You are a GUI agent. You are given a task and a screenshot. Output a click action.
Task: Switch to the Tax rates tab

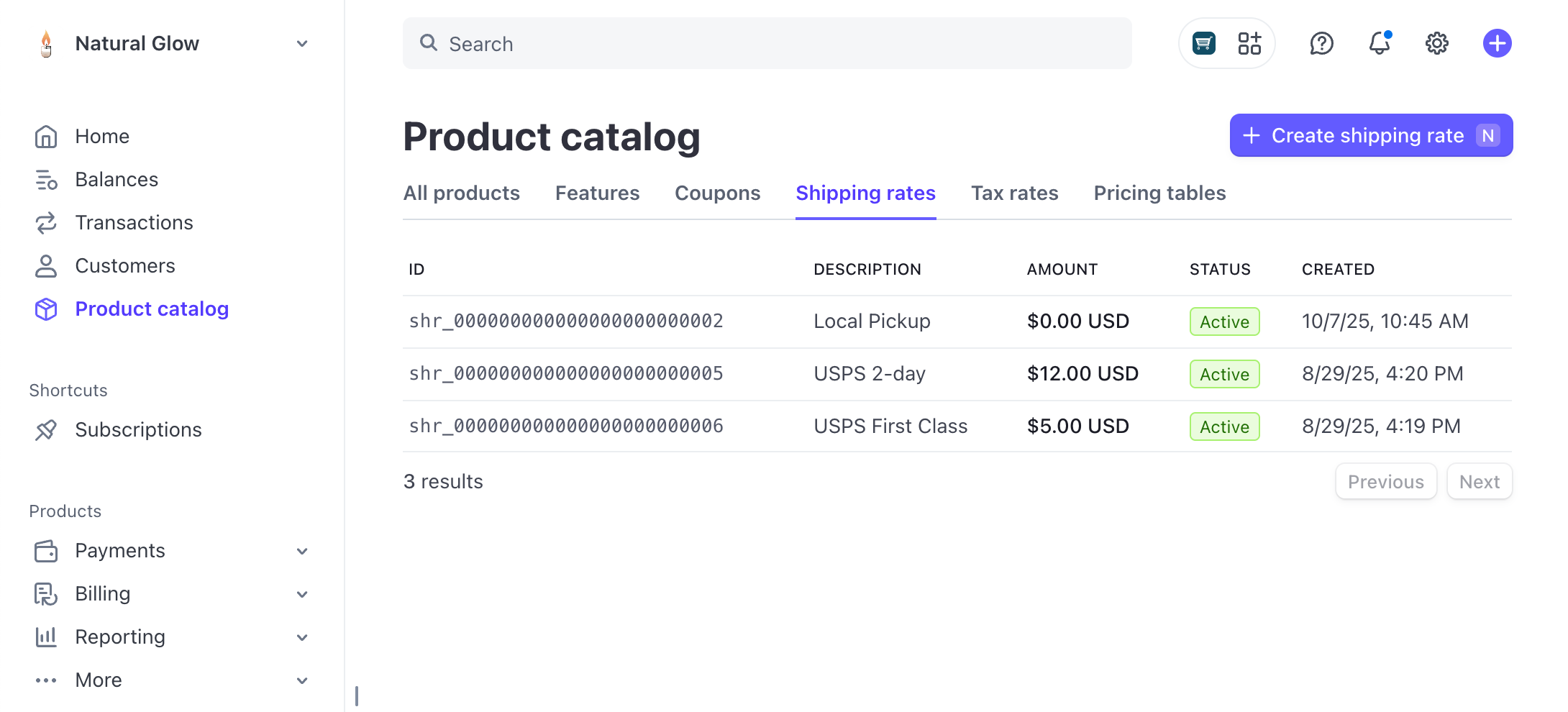click(x=1014, y=193)
